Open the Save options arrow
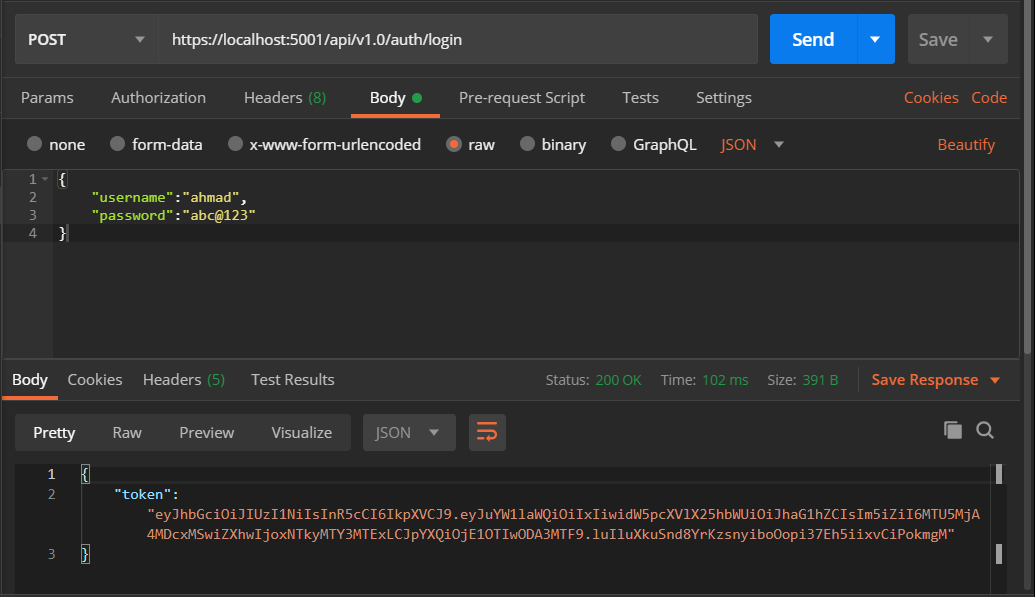 coord(988,40)
